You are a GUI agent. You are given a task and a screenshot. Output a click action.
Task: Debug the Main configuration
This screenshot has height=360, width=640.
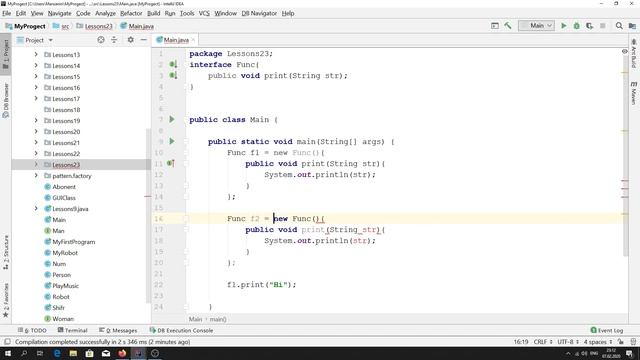(x=576, y=26)
